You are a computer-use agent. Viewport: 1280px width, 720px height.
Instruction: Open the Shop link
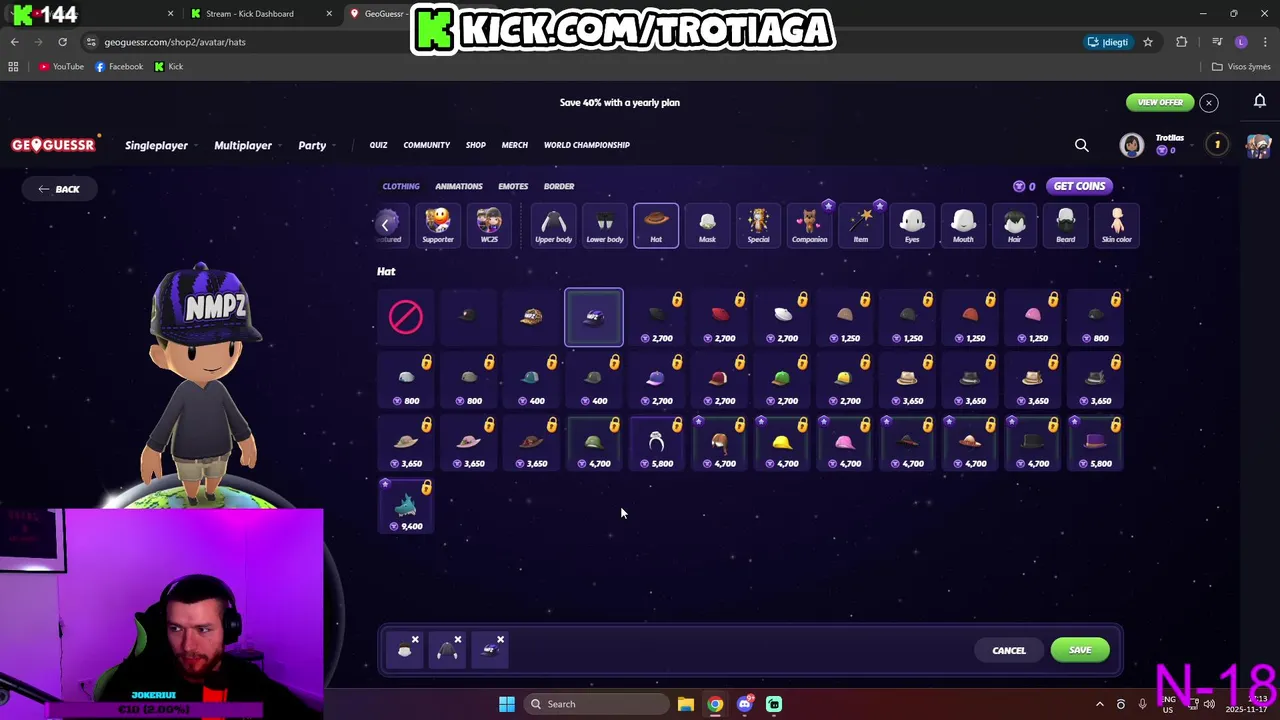(x=476, y=145)
